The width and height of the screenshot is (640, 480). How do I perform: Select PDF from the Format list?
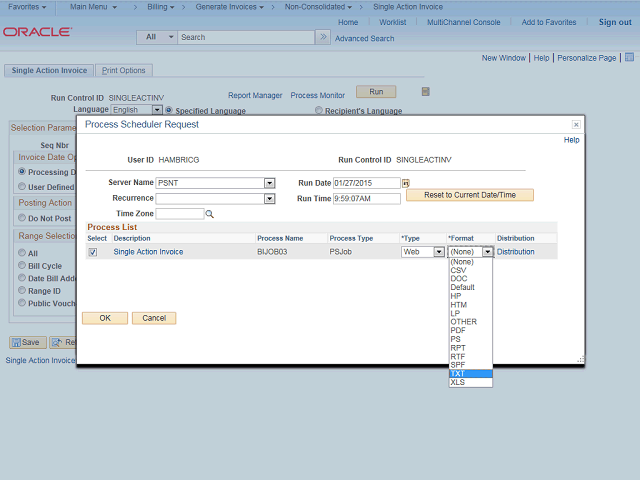point(458,330)
